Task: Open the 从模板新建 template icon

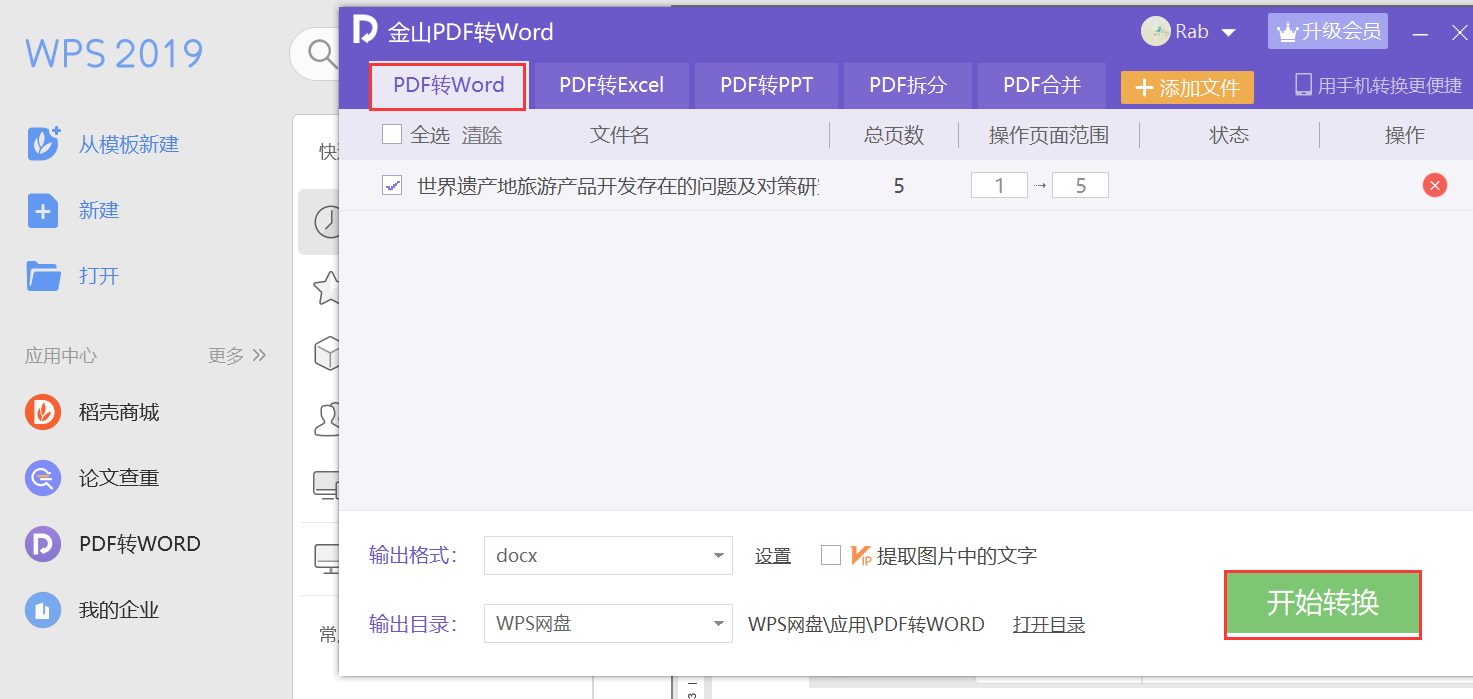Action: coord(43,144)
